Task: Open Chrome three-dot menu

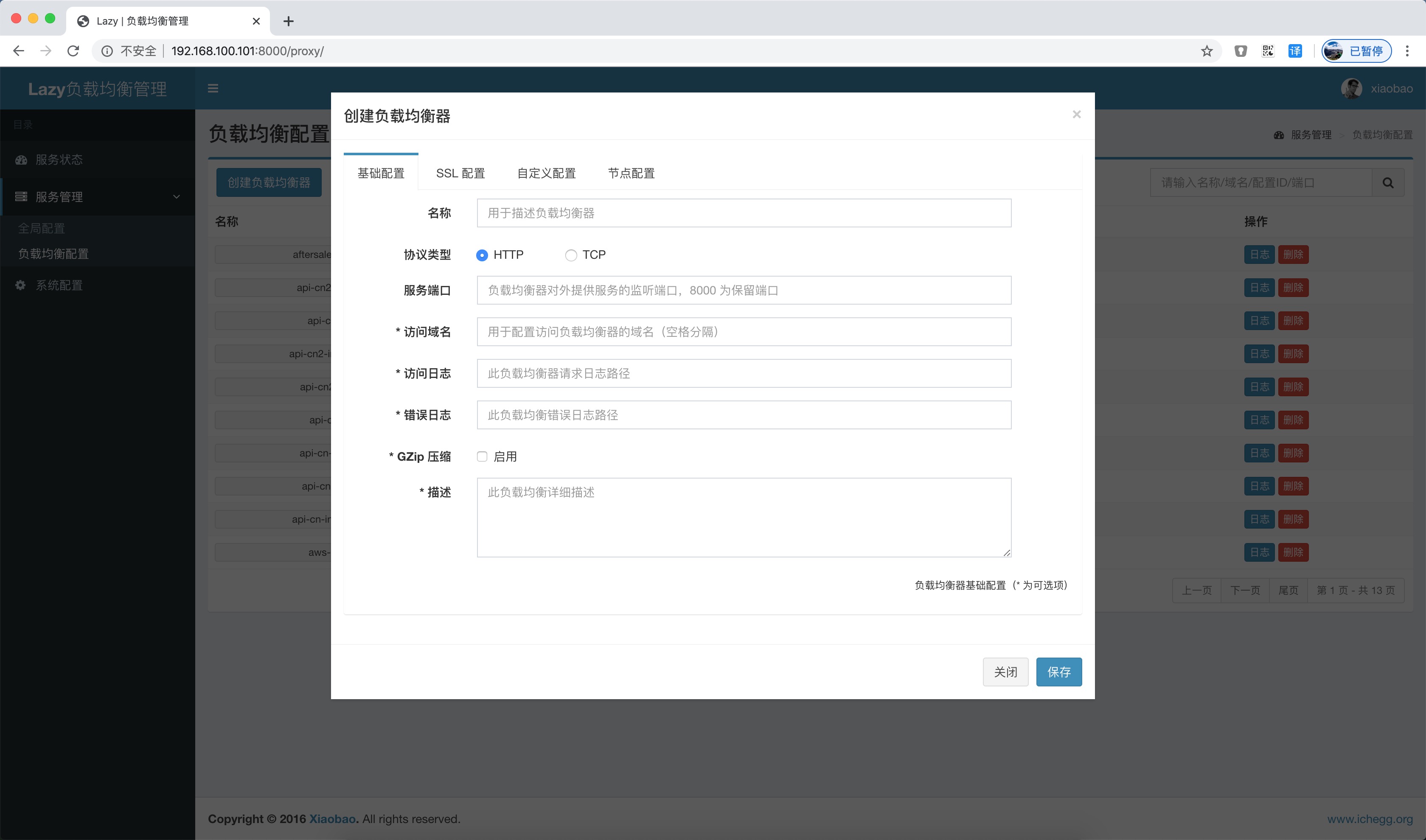Action: pos(1407,51)
